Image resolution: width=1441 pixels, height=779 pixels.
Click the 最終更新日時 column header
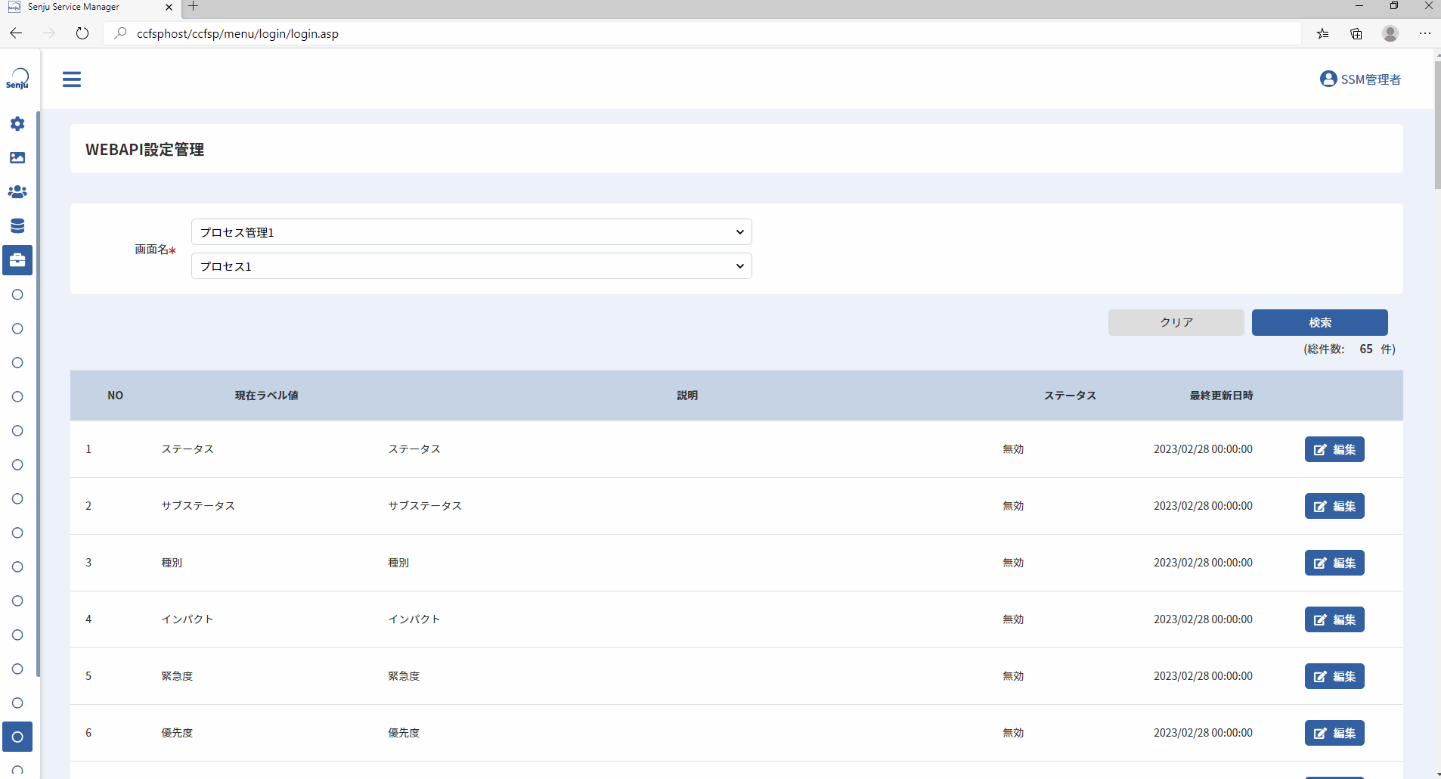coord(1221,395)
